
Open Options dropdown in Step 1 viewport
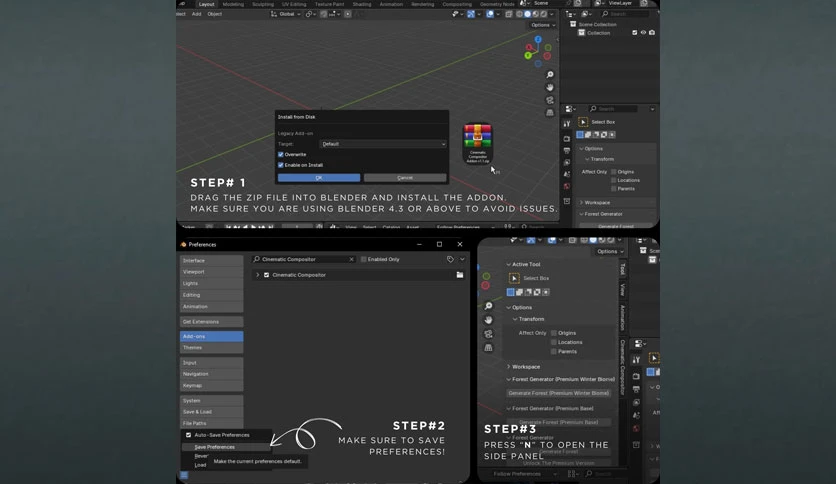543,25
